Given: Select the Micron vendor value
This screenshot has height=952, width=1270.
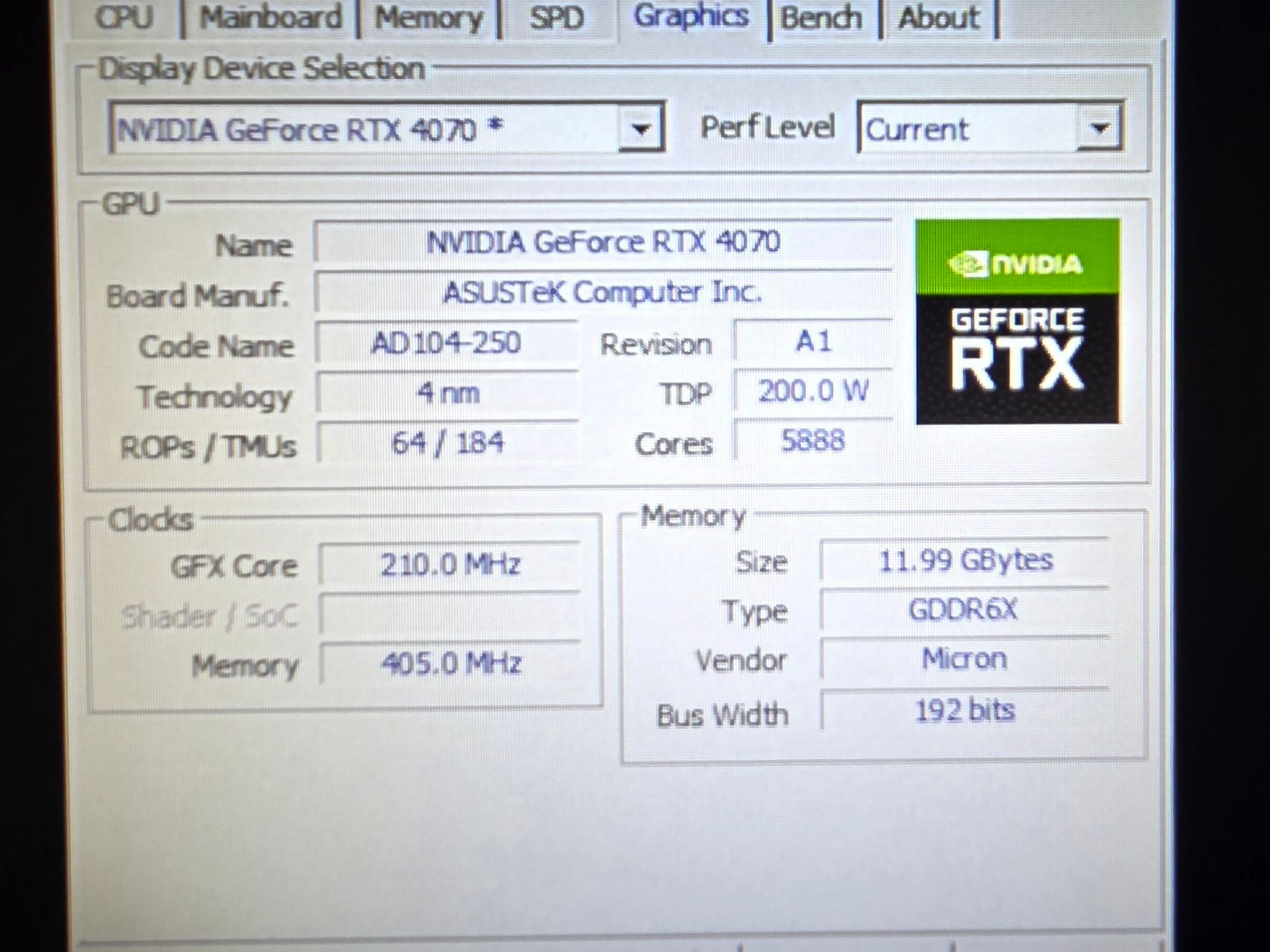Looking at the screenshot, I should coord(965,659).
